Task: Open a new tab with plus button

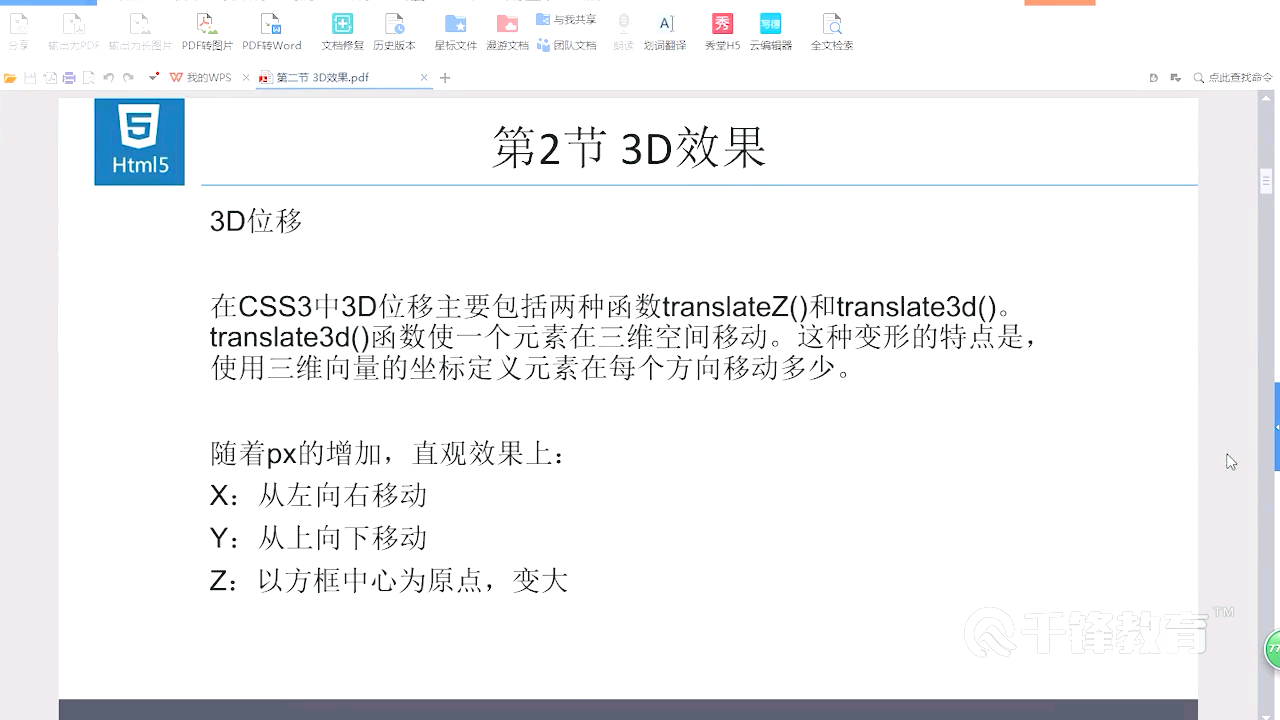Action: pos(443,76)
